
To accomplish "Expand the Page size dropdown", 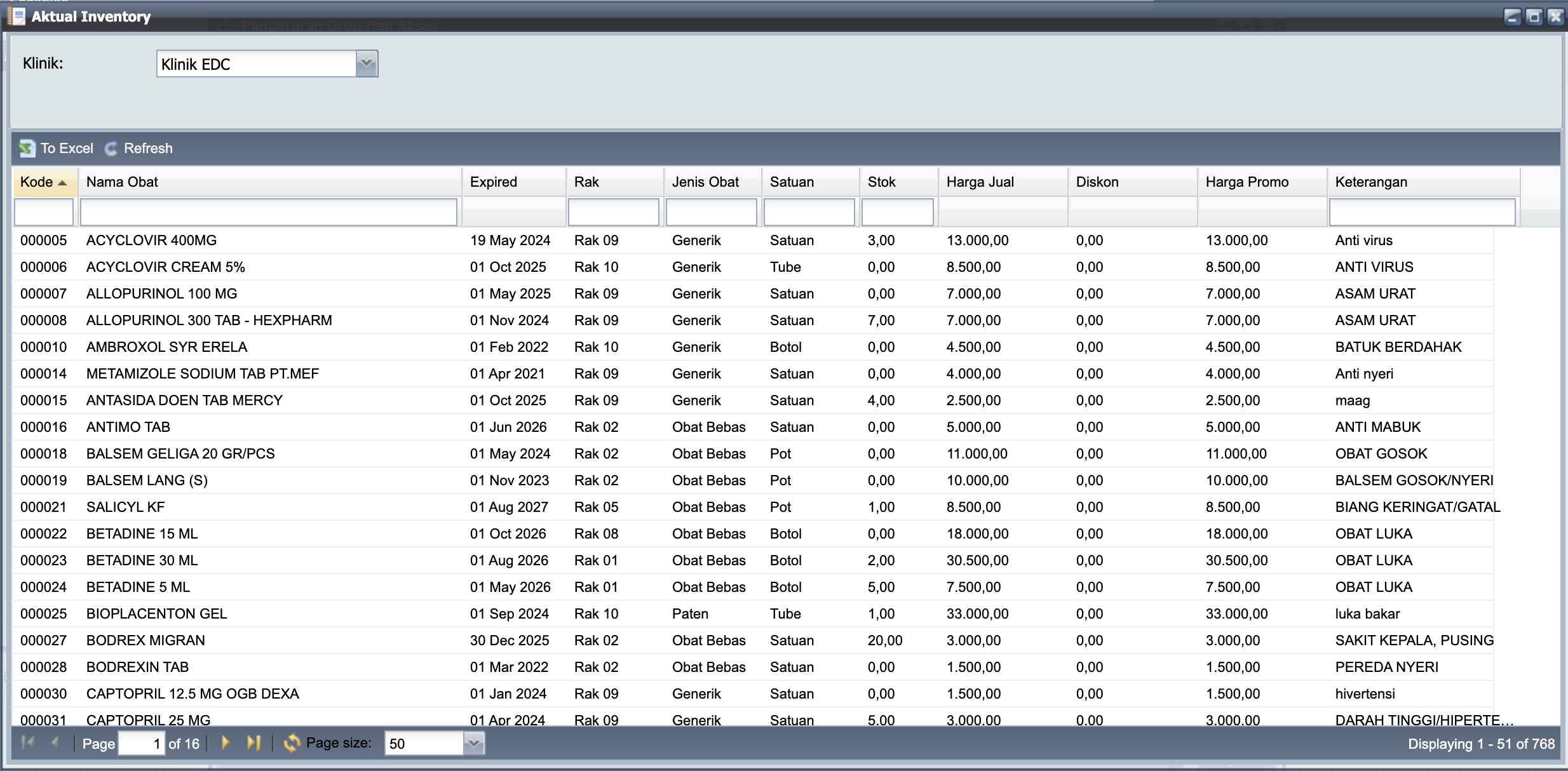I will 473,743.
